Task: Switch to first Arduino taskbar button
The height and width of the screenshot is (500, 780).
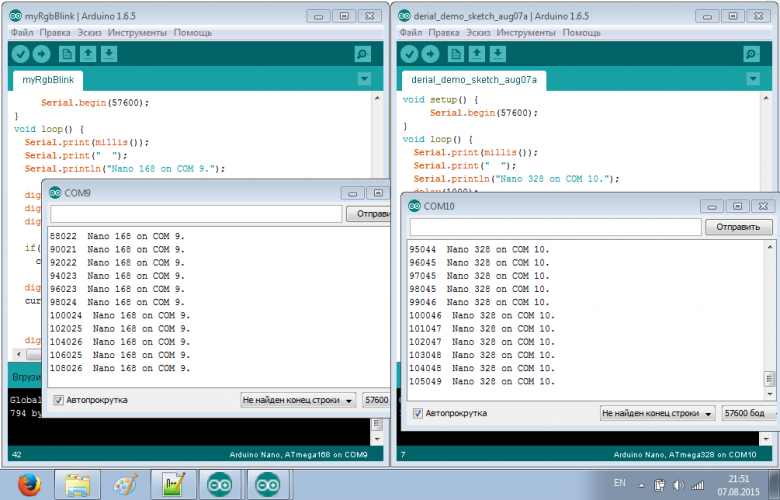Action: (220, 484)
